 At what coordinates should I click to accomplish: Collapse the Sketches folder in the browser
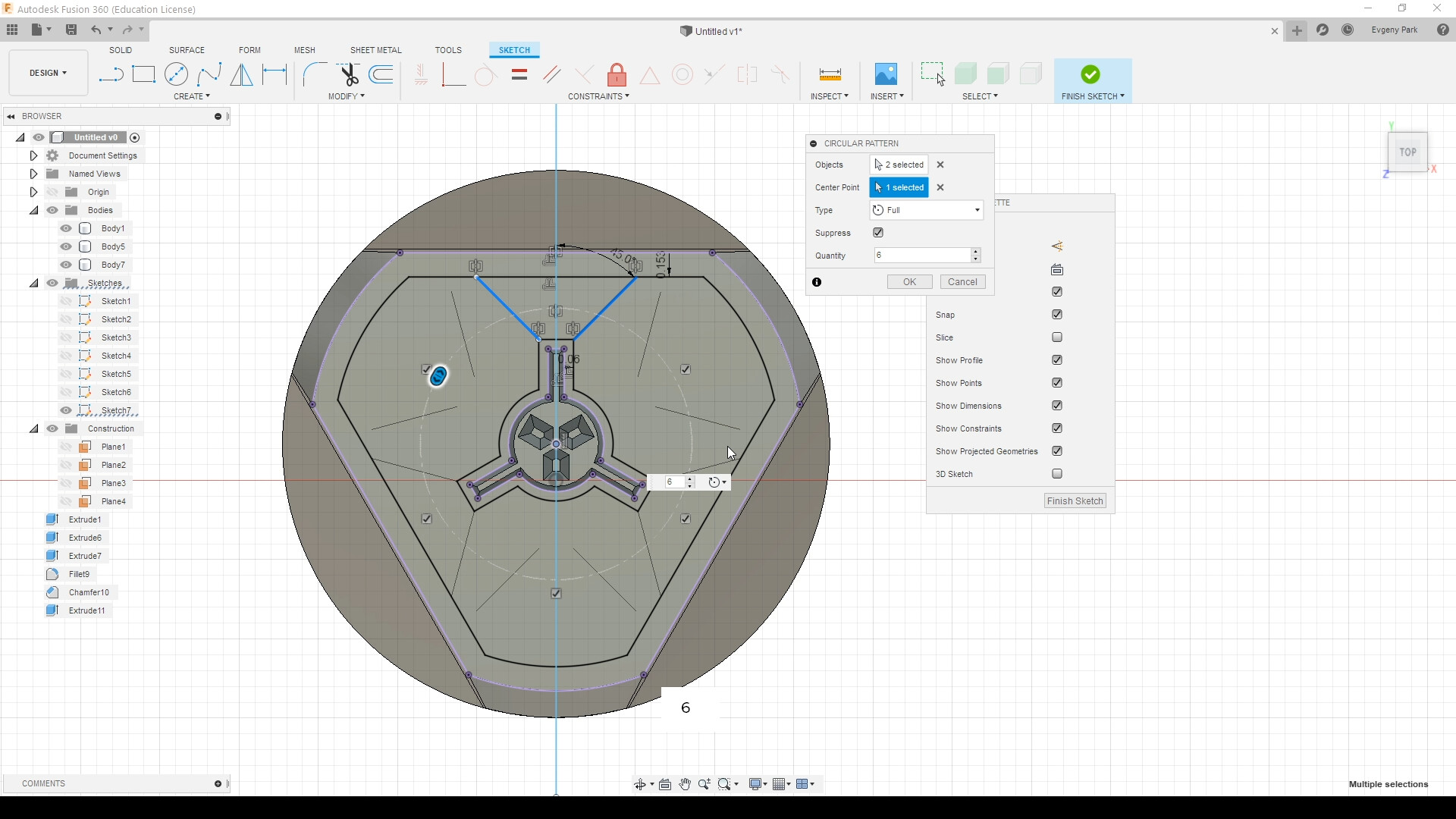tap(33, 283)
